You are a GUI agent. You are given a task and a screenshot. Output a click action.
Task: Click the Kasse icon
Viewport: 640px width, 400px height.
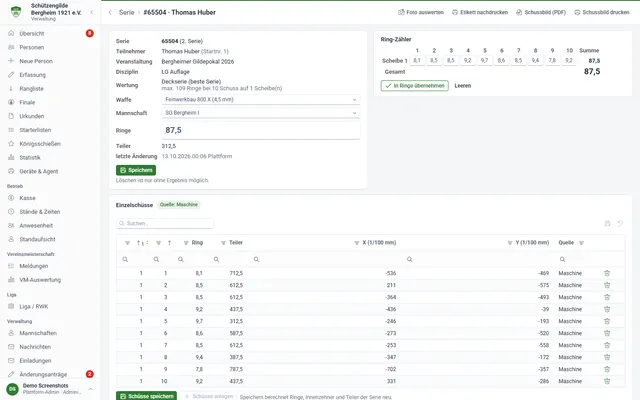tap(11, 198)
